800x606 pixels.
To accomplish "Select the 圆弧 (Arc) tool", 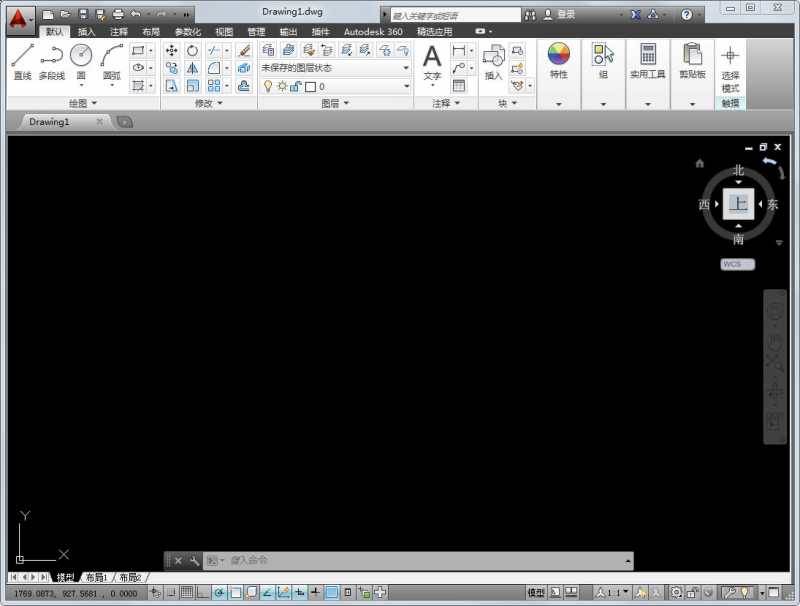I will pyautogui.click(x=112, y=55).
